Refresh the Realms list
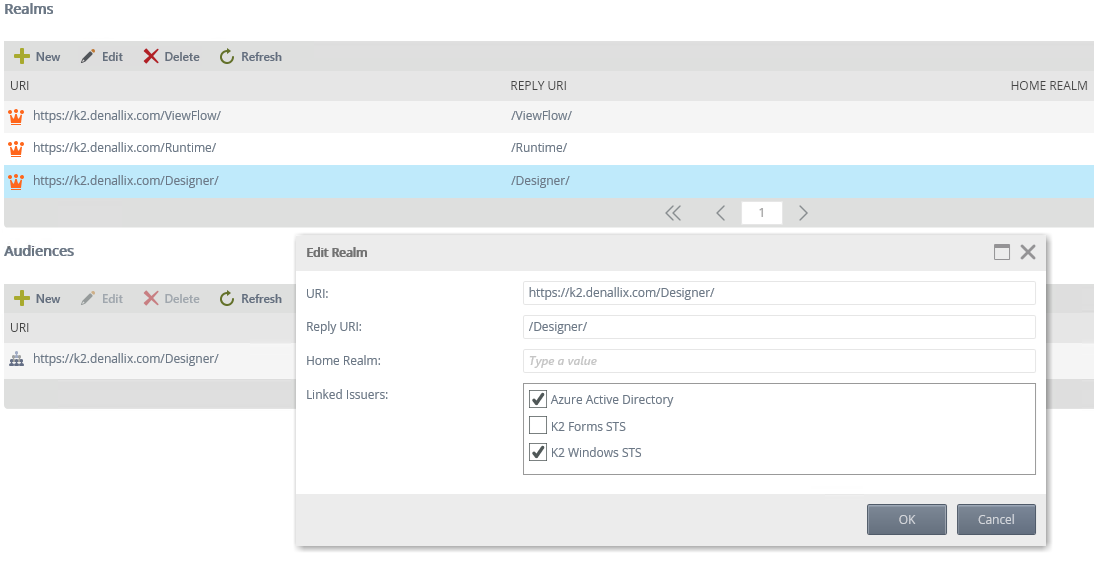 [250, 57]
